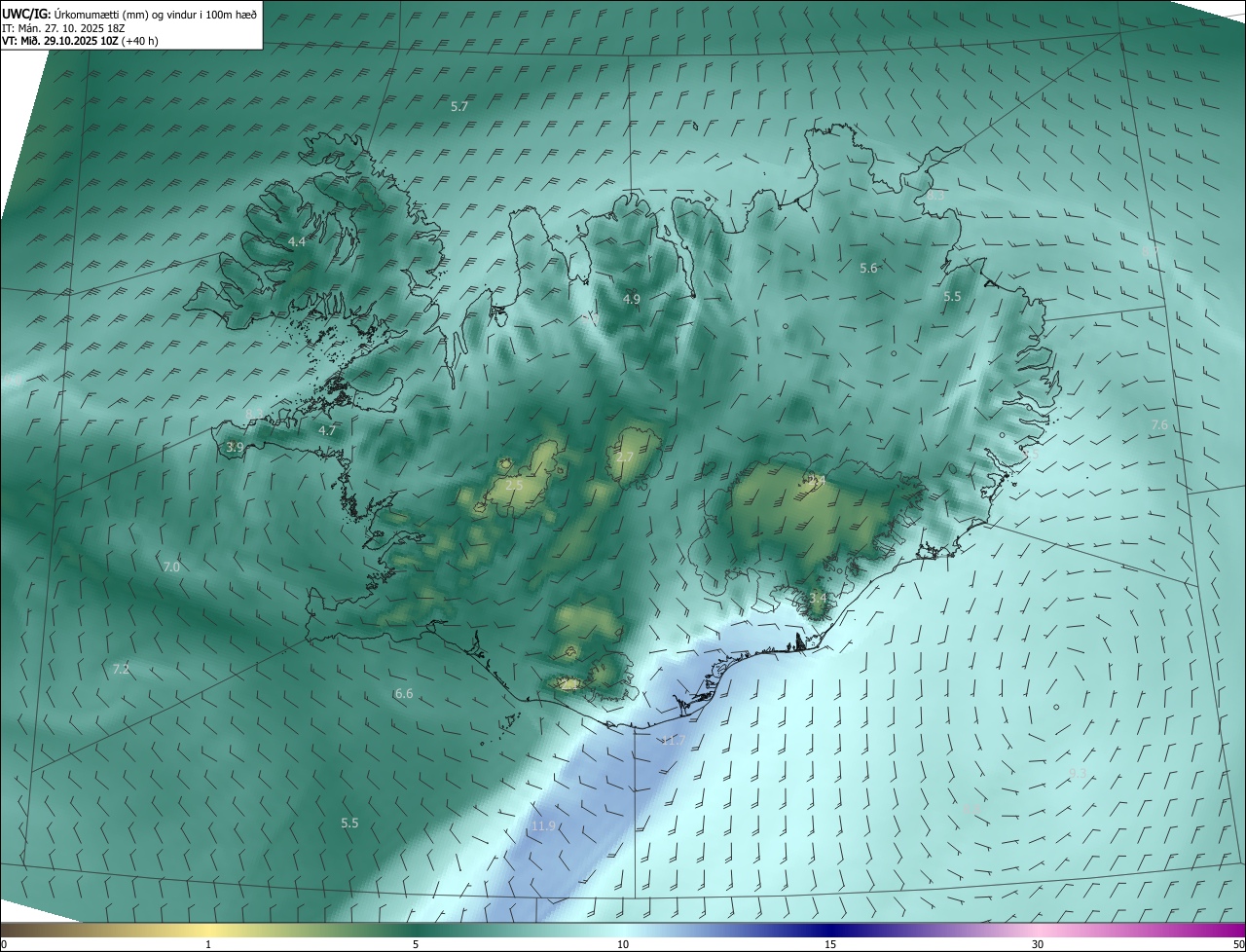The image size is (1246, 952).
Task: Click the 4.7 value near Breiðafjörður
Action: 327,430
